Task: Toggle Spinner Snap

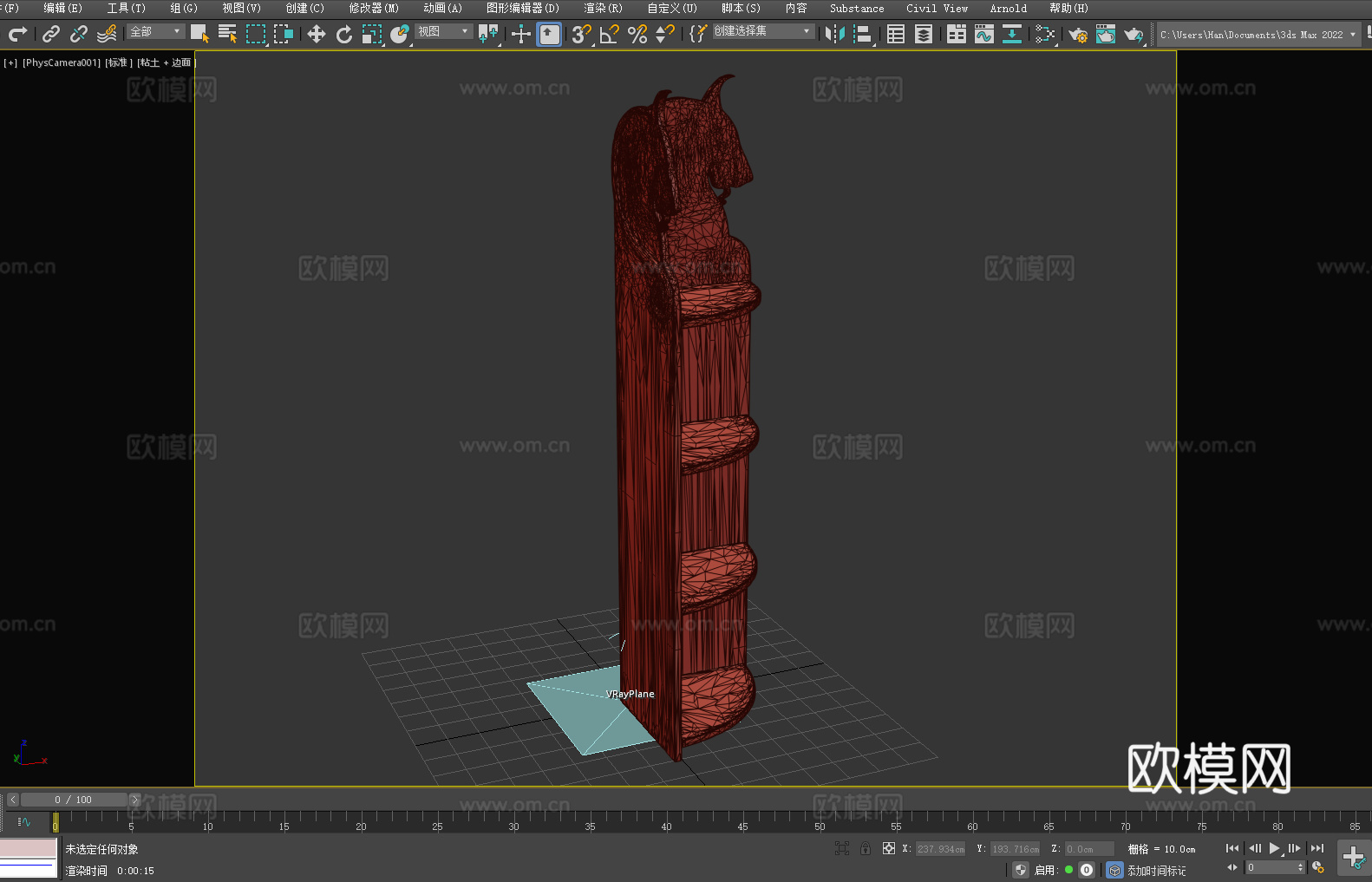Action: (x=665, y=34)
